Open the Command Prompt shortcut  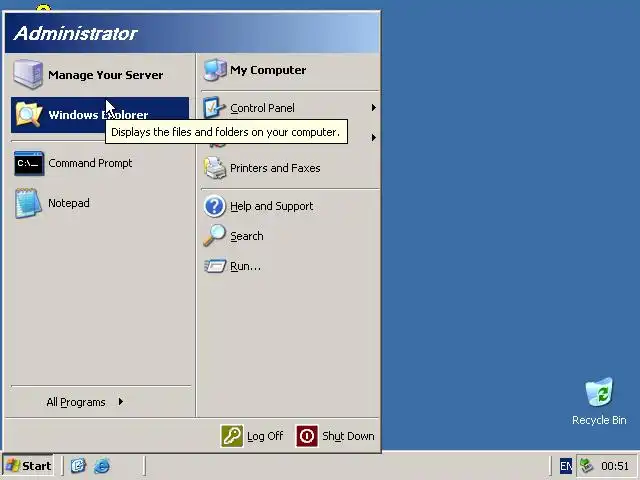(100, 163)
